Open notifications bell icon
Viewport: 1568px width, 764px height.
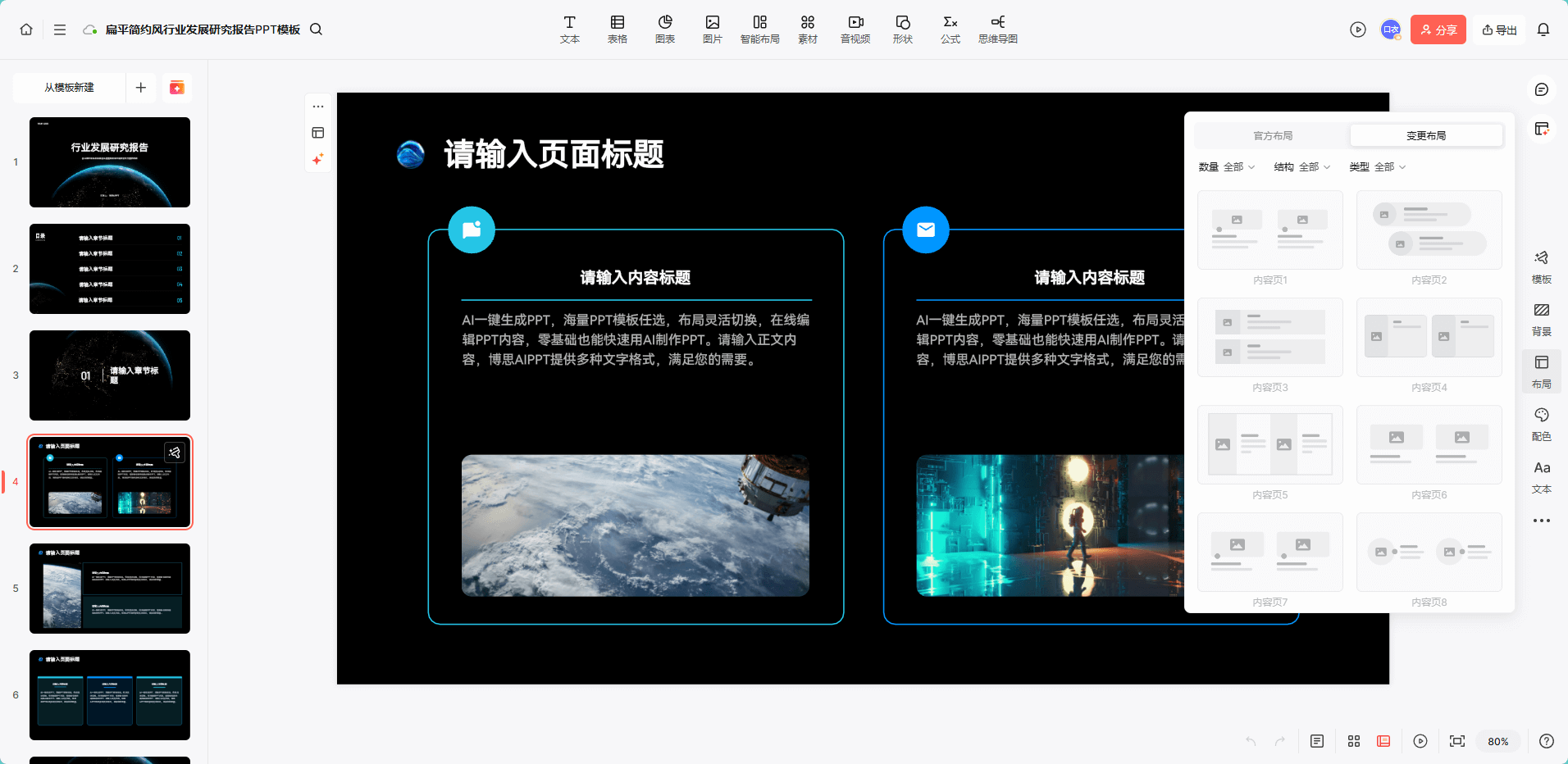click(x=1543, y=30)
